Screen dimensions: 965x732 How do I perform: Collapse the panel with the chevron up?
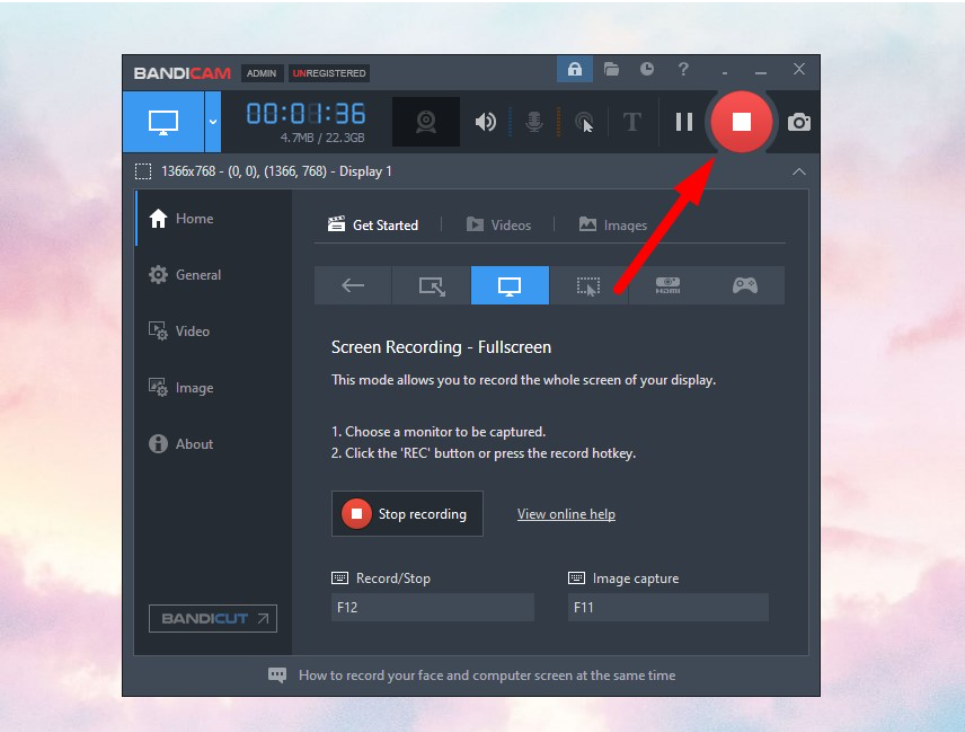coord(799,172)
